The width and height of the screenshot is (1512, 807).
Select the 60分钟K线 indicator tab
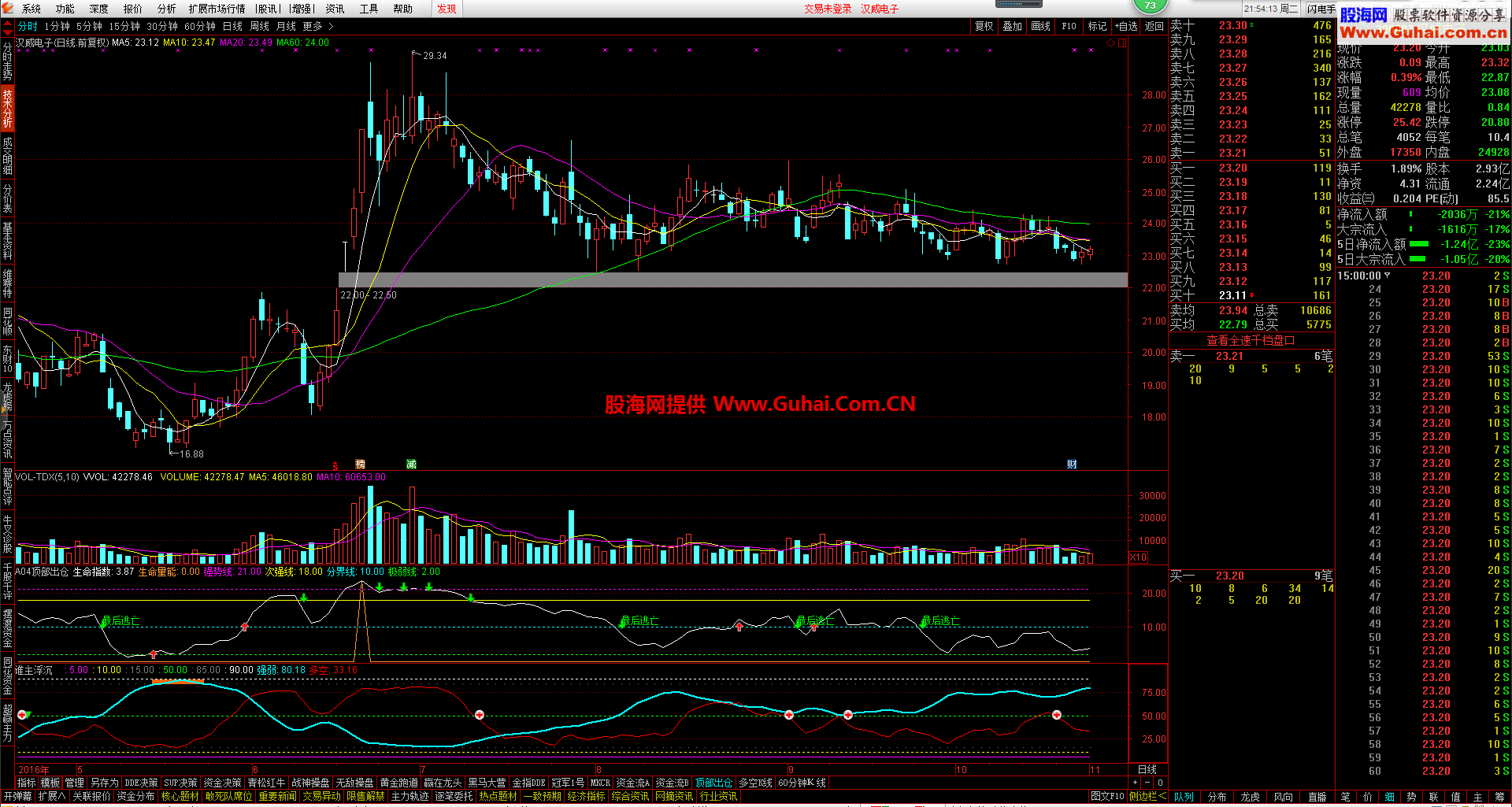tap(802, 783)
